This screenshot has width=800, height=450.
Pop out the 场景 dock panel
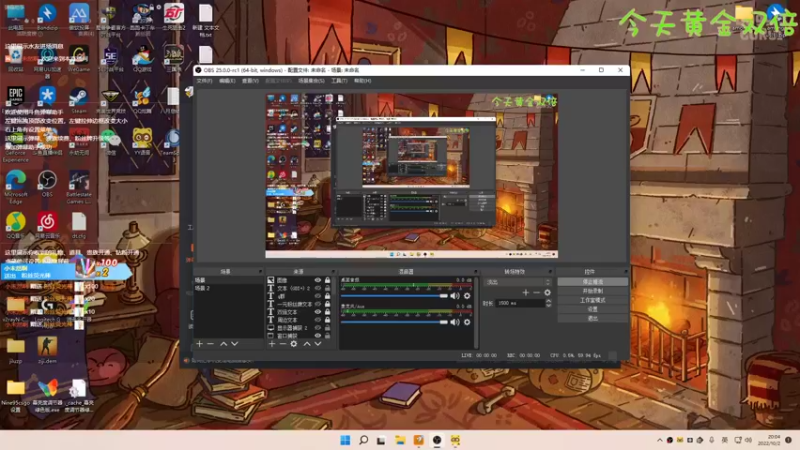coord(260,271)
